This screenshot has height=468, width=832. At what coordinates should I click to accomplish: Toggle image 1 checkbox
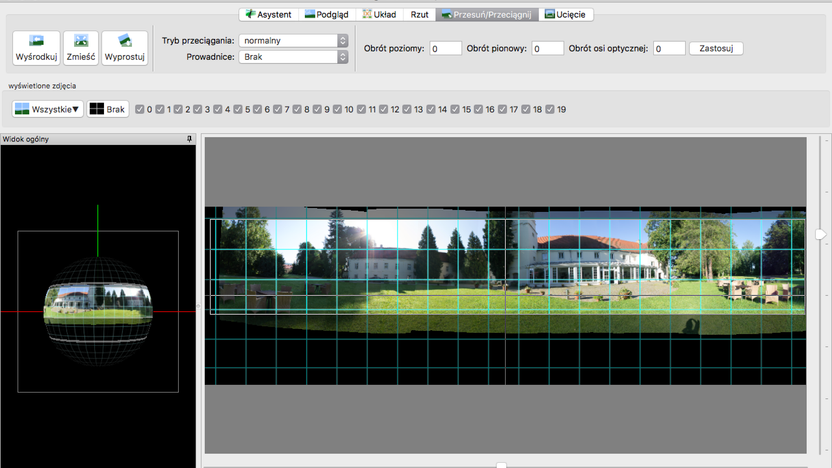click(160, 109)
